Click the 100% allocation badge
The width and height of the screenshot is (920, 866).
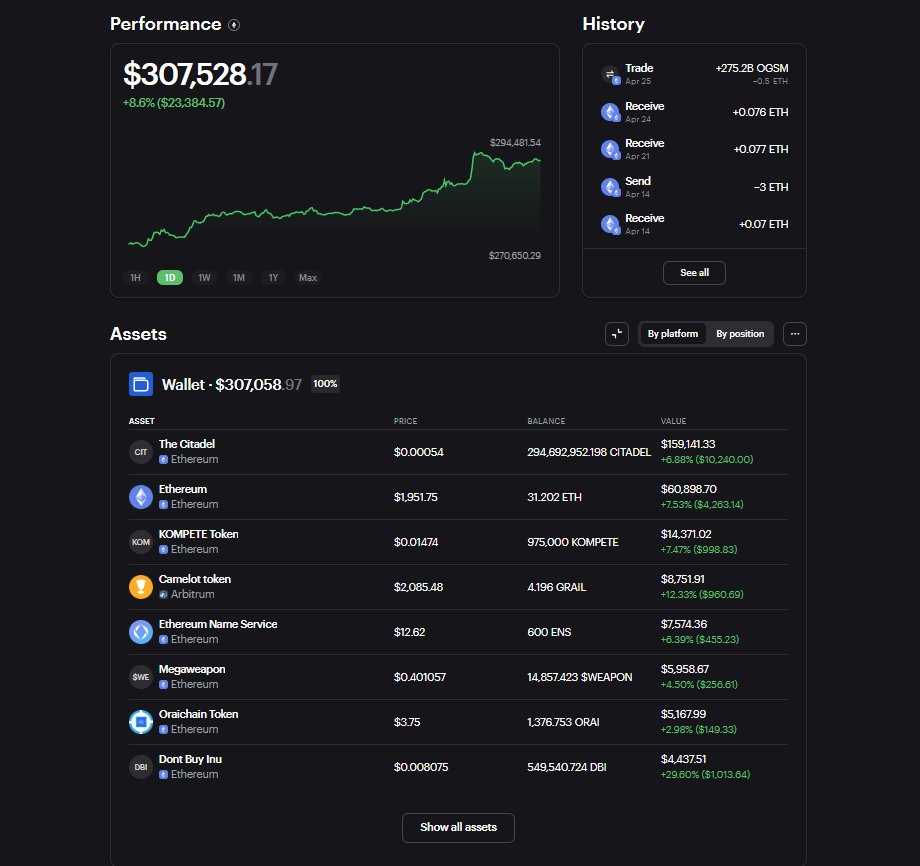pyautogui.click(x=324, y=383)
